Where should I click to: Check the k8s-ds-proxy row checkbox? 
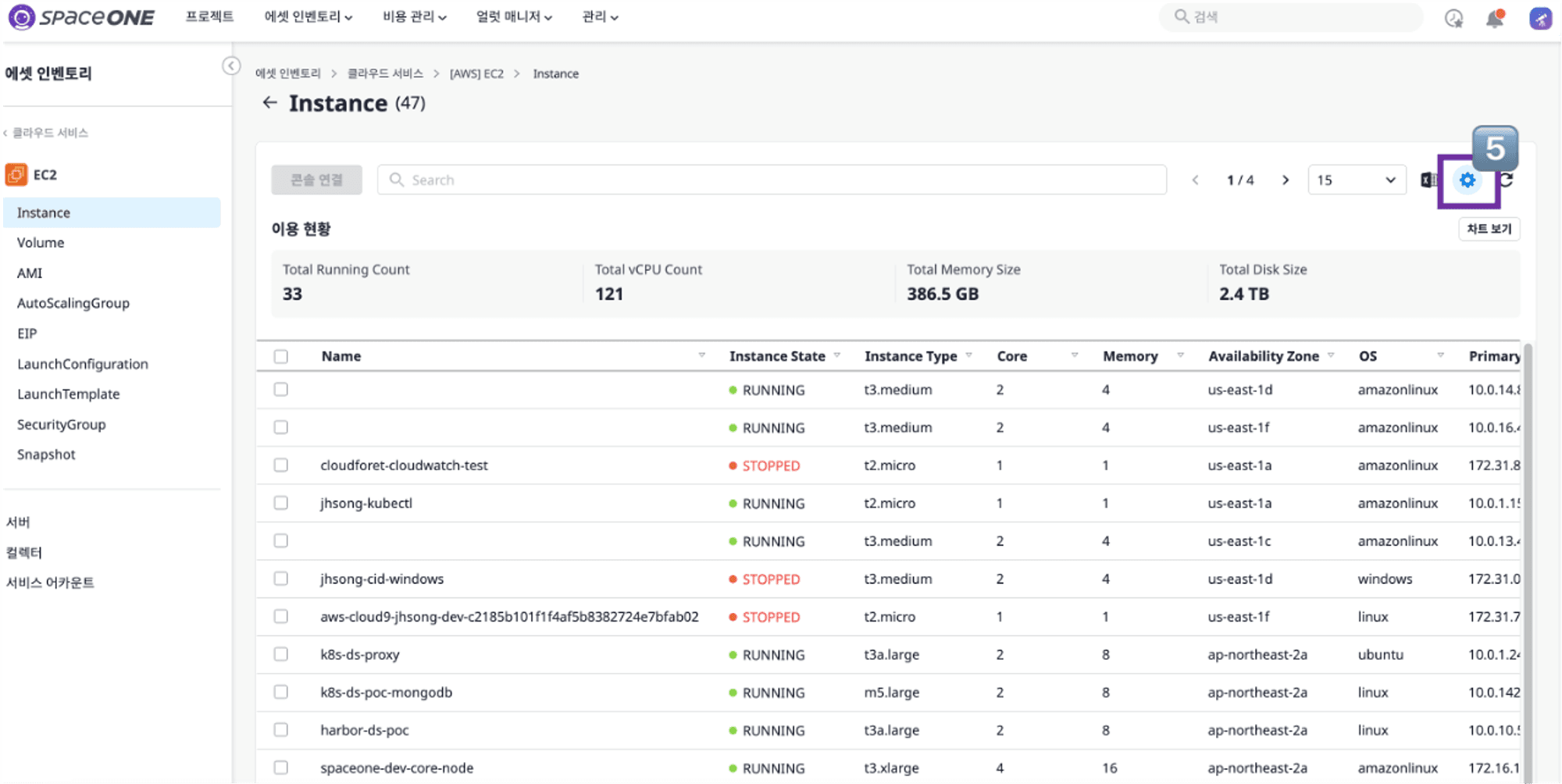click(281, 654)
